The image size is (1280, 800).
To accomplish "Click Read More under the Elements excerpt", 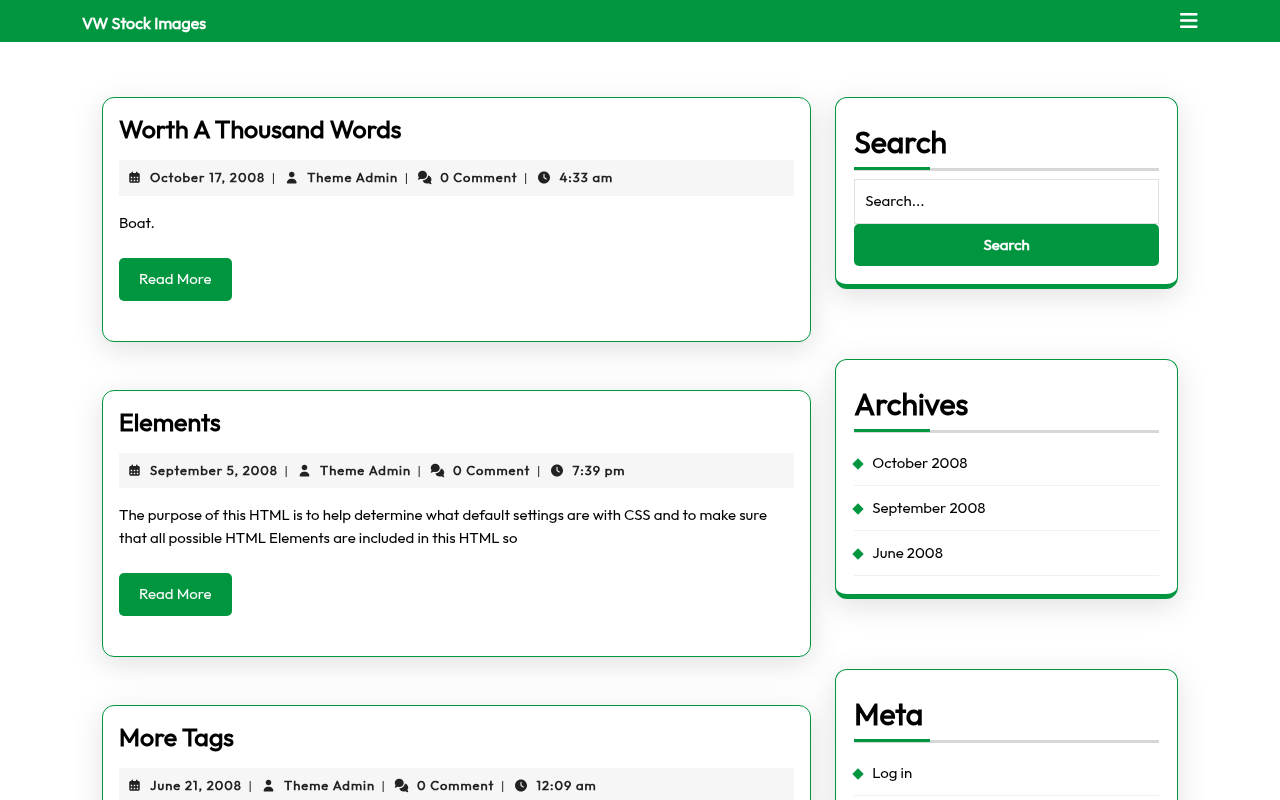I will (175, 594).
